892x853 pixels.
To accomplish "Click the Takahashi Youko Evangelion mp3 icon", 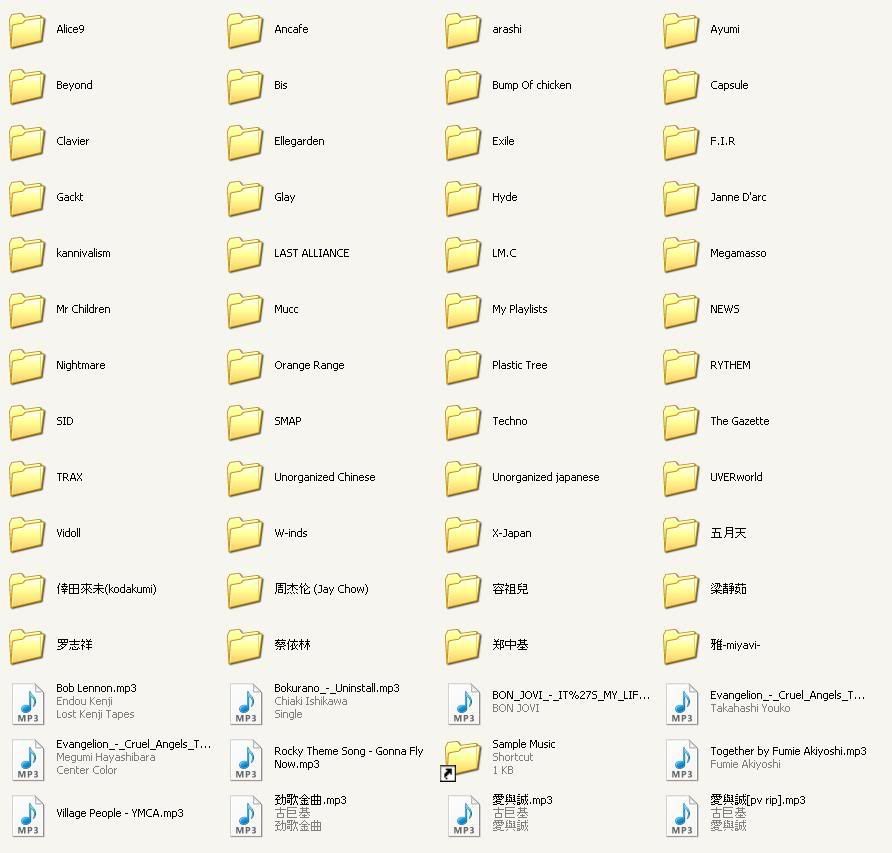I will (x=682, y=703).
